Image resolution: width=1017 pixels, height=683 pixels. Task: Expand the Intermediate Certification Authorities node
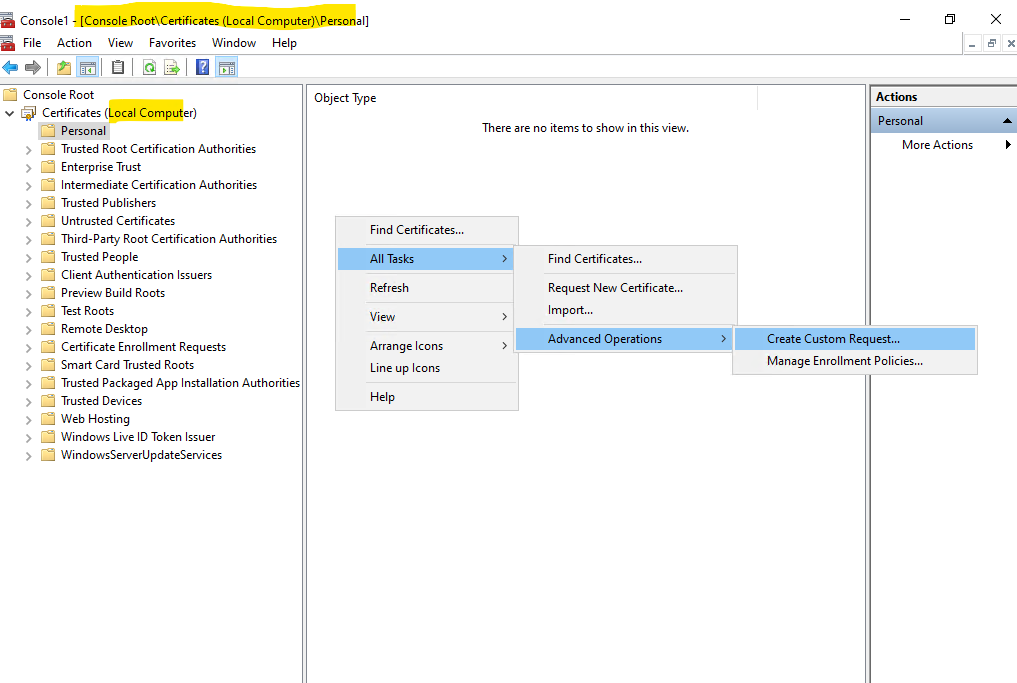tap(29, 186)
